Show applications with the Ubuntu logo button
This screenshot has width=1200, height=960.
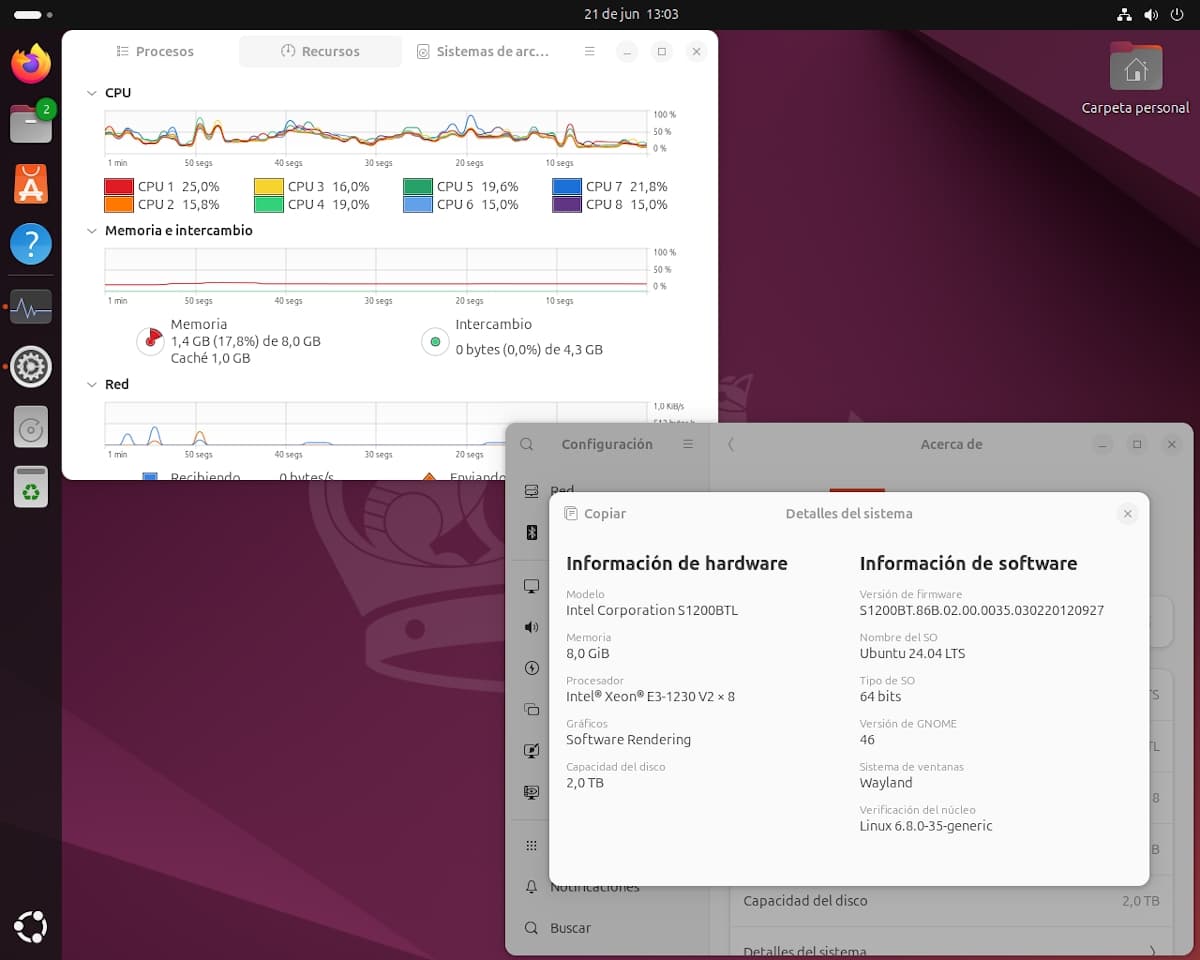tap(31, 927)
